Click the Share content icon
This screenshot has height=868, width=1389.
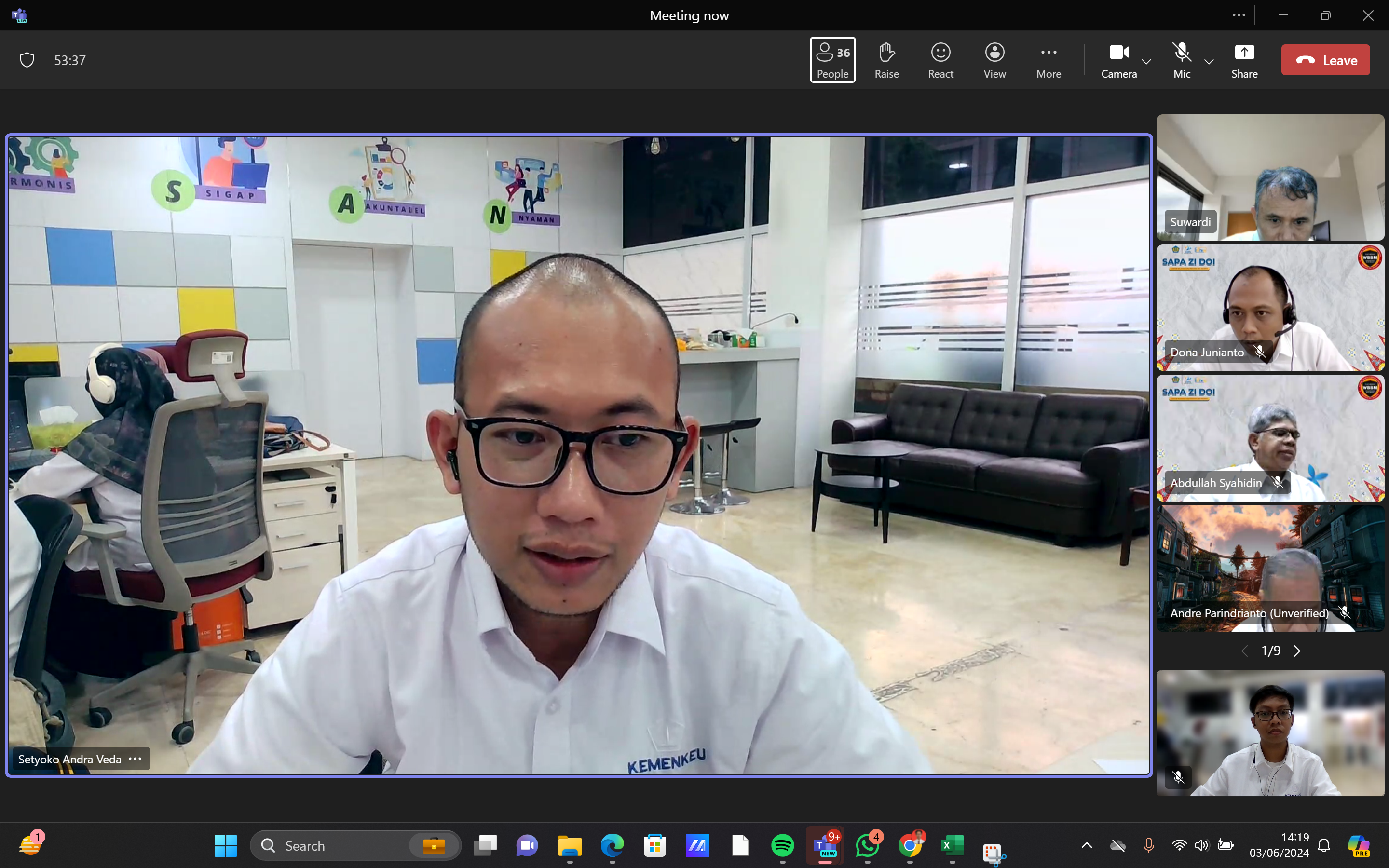tap(1244, 60)
